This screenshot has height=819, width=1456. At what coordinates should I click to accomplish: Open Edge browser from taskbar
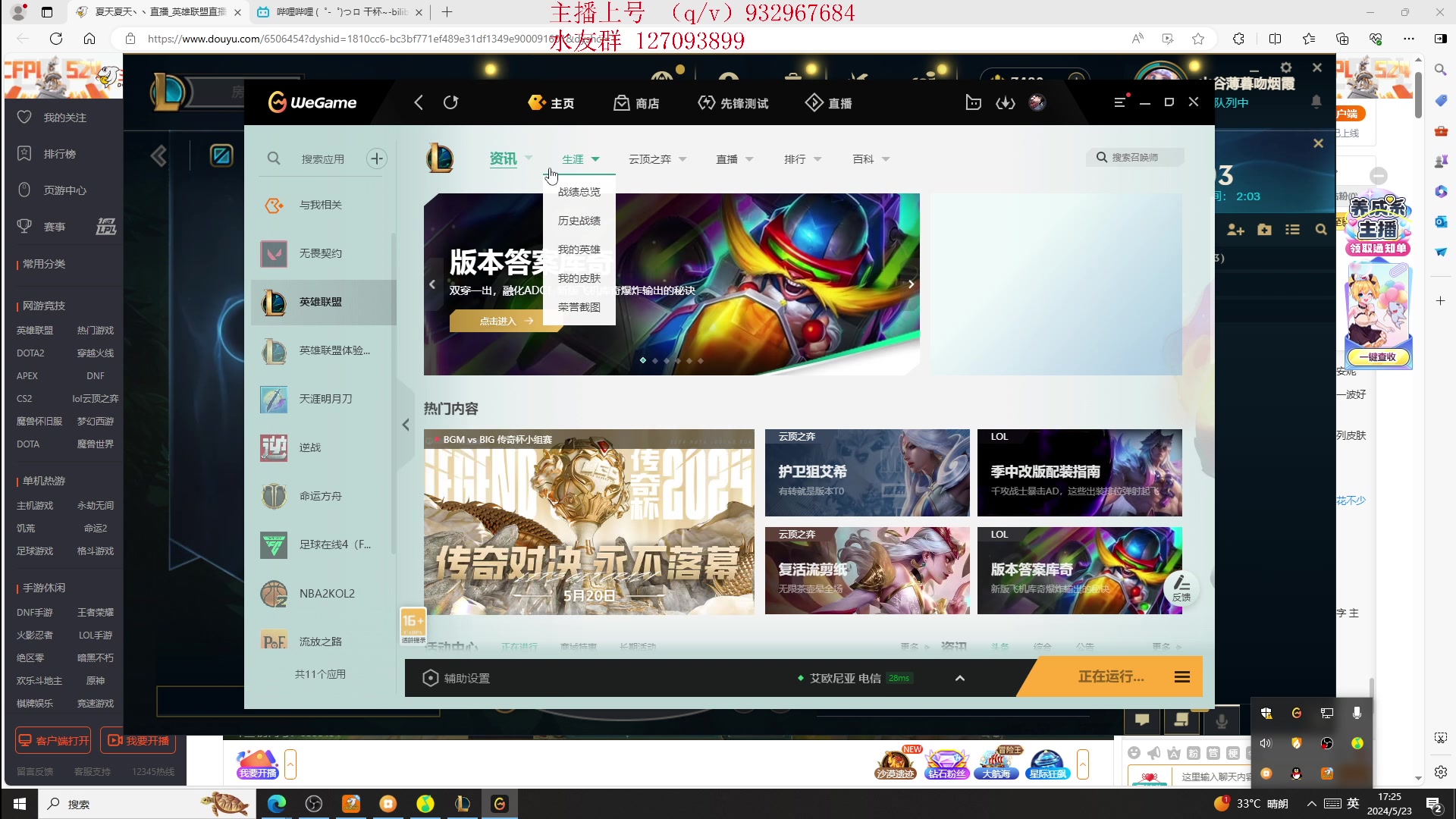(x=277, y=804)
